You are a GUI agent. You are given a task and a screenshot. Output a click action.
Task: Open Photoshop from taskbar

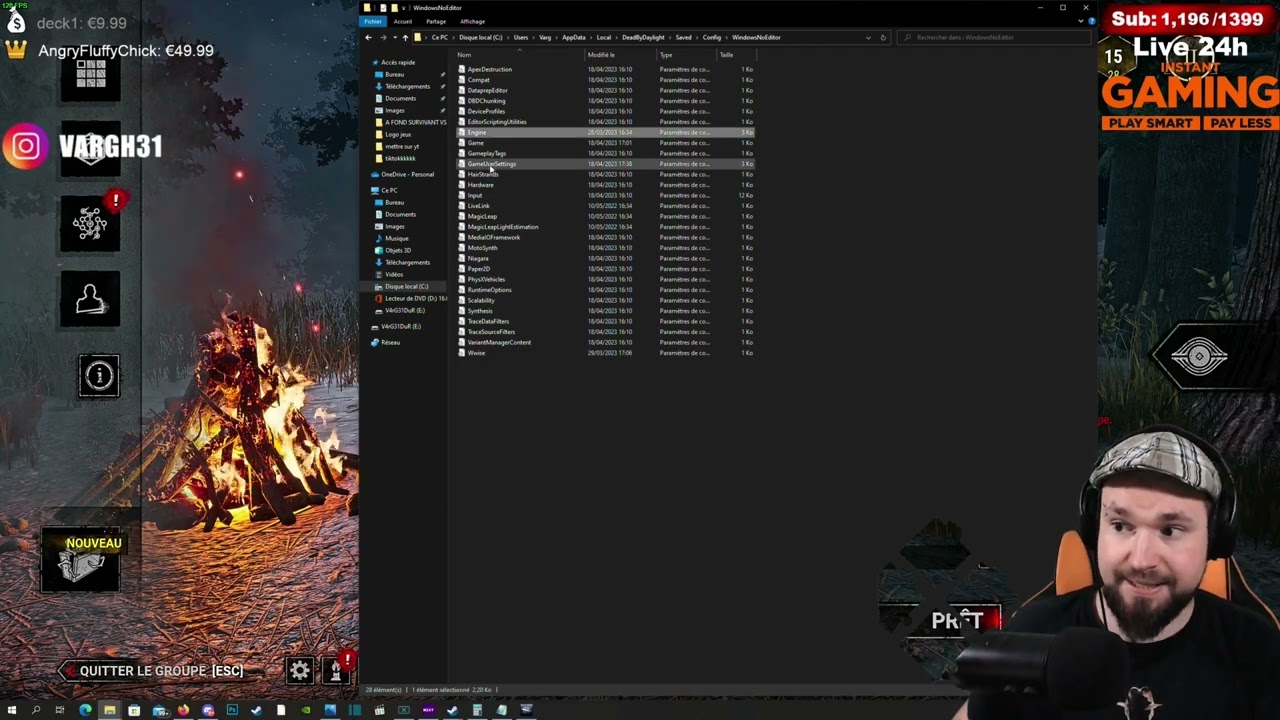(232, 710)
